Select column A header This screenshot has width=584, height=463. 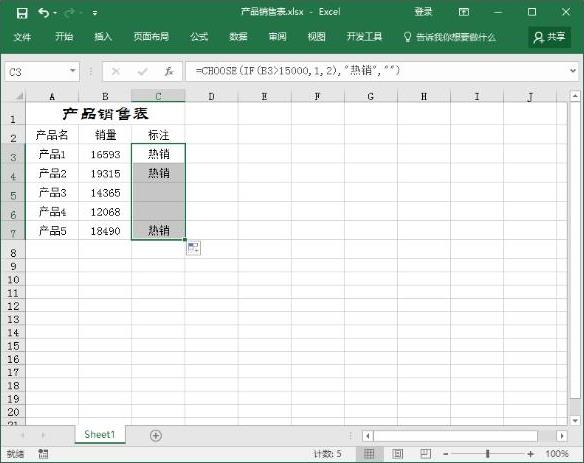52,96
